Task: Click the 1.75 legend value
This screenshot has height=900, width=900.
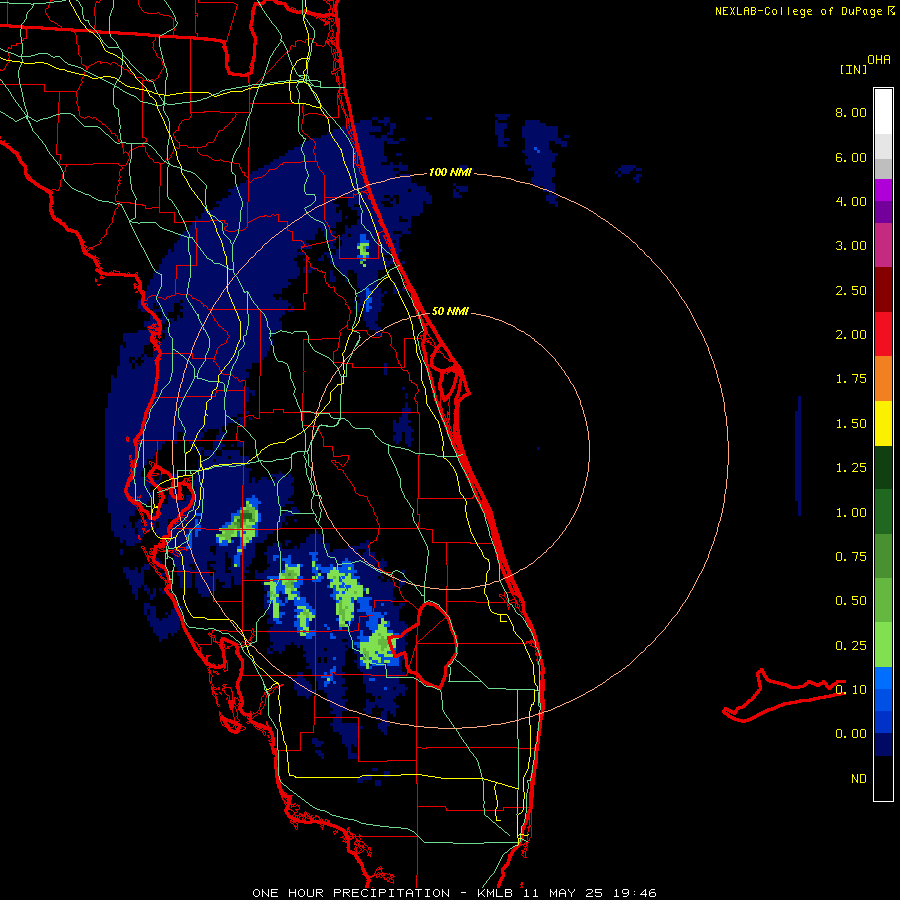Action: (851, 379)
